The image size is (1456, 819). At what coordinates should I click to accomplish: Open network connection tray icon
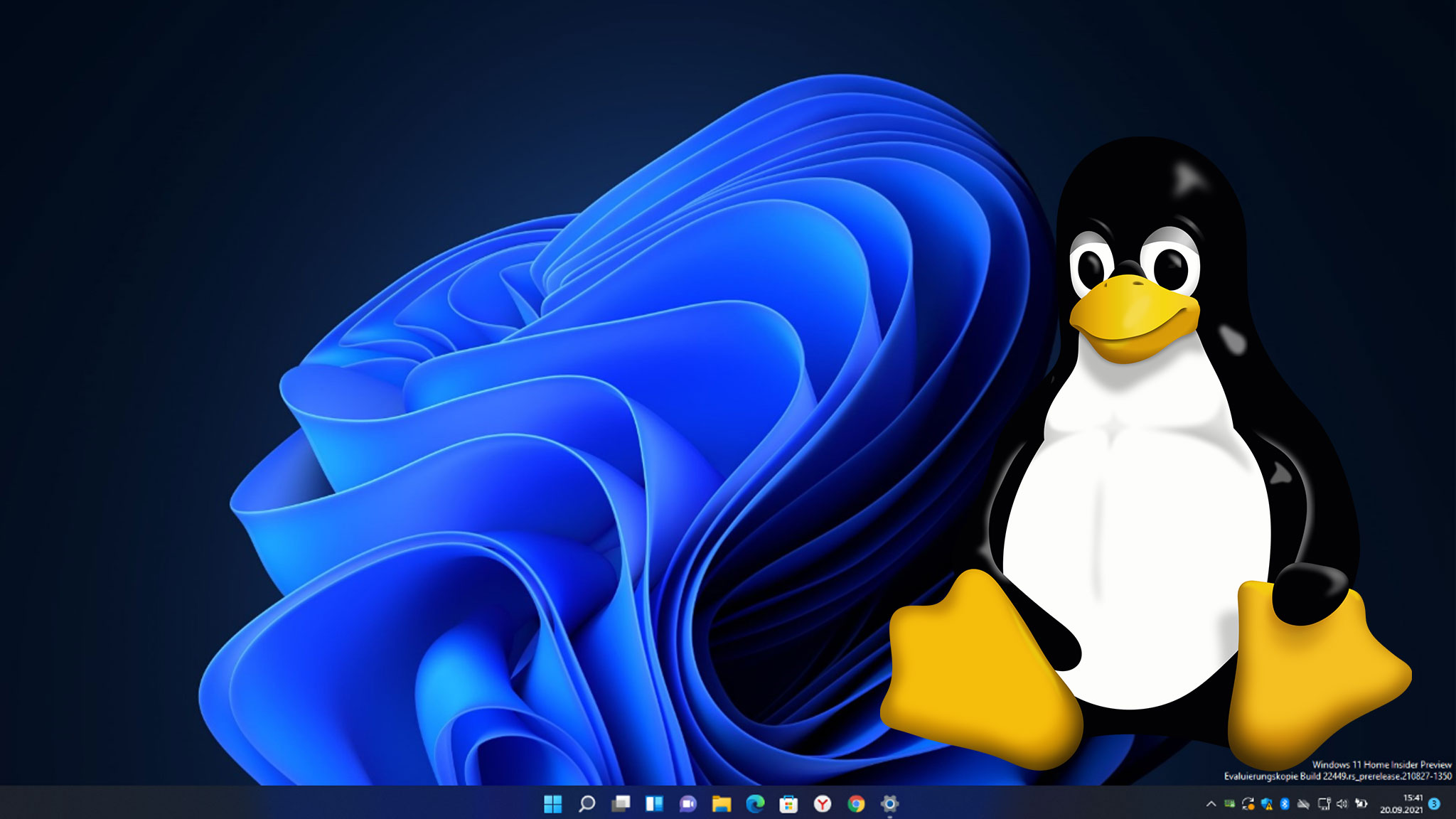[1324, 804]
